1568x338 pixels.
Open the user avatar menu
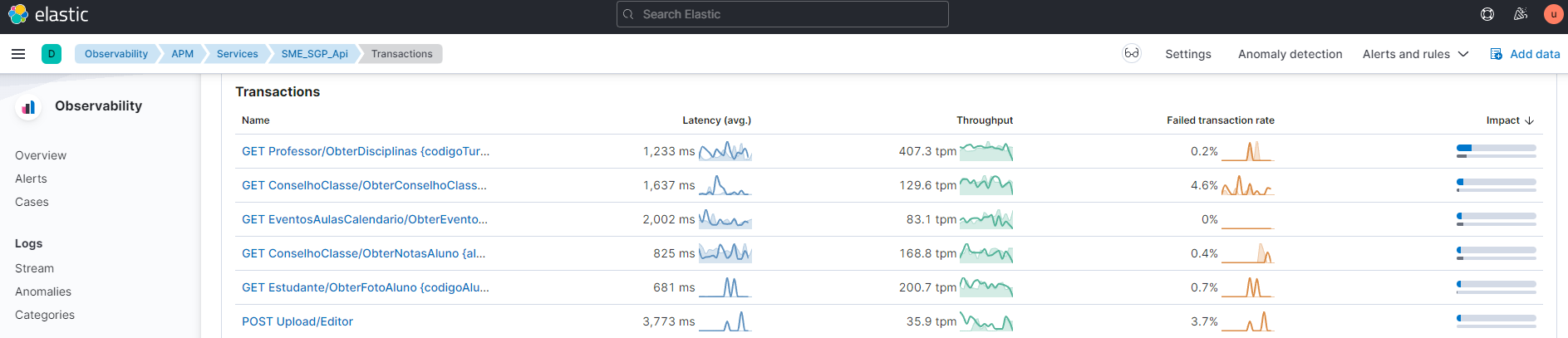click(x=1553, y=14)
